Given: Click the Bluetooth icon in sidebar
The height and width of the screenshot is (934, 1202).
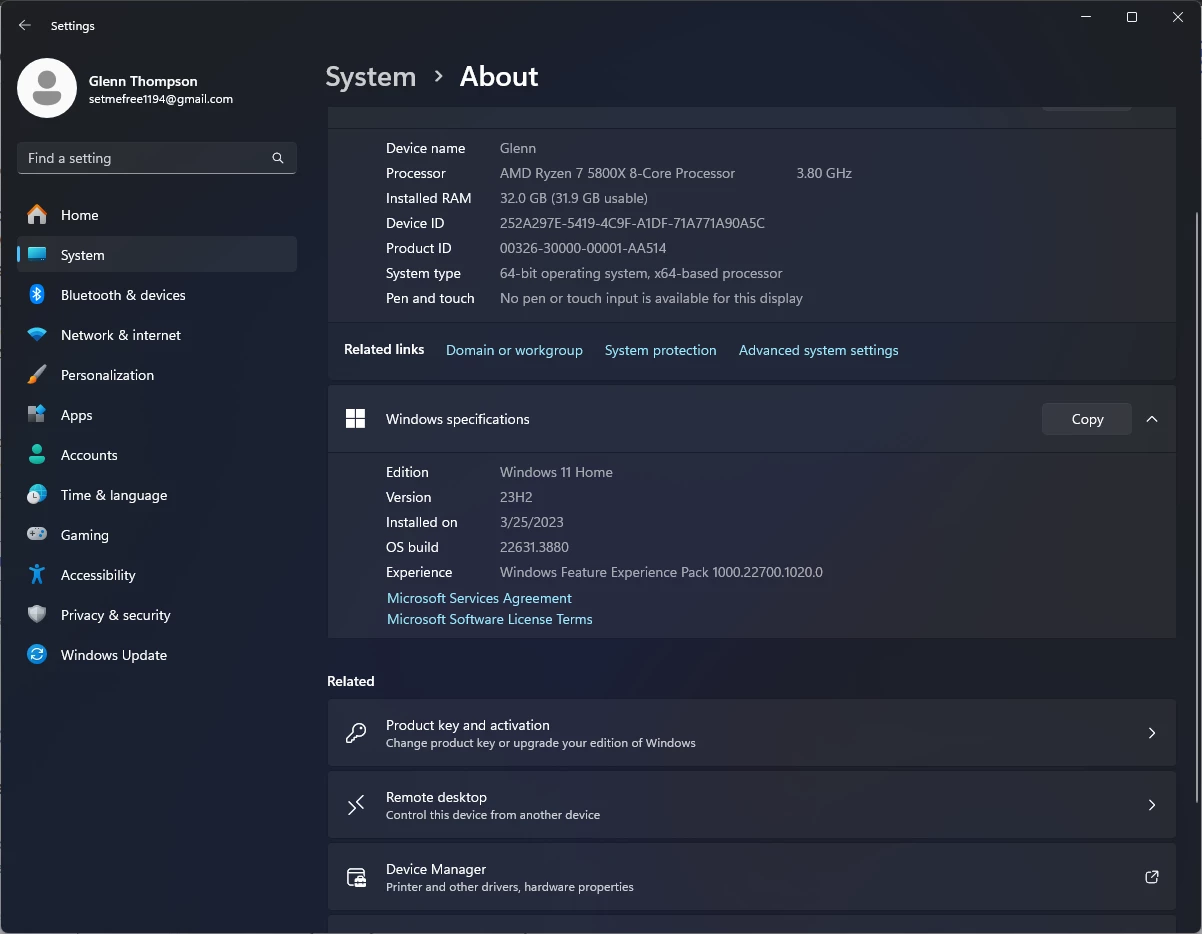Looking at the screenshot, I should coord(37,295).
